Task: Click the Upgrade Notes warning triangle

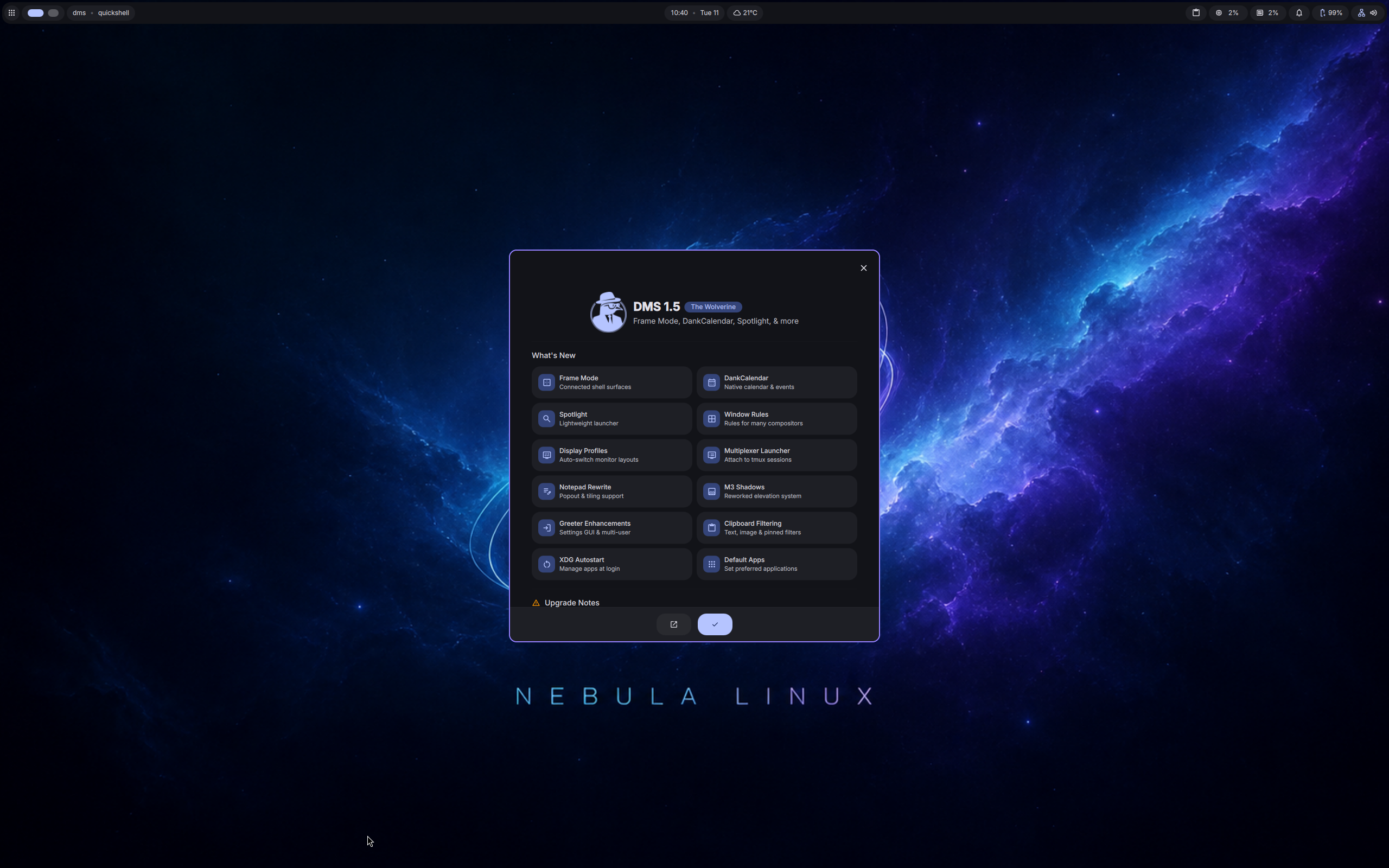Action: [x=536, y=603]
